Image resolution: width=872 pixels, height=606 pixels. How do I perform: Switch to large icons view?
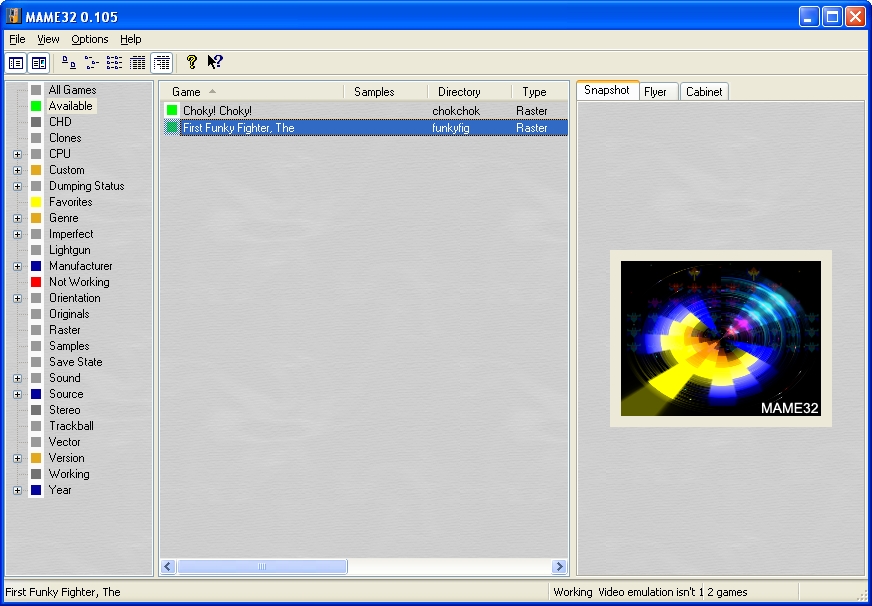[69, 62]
